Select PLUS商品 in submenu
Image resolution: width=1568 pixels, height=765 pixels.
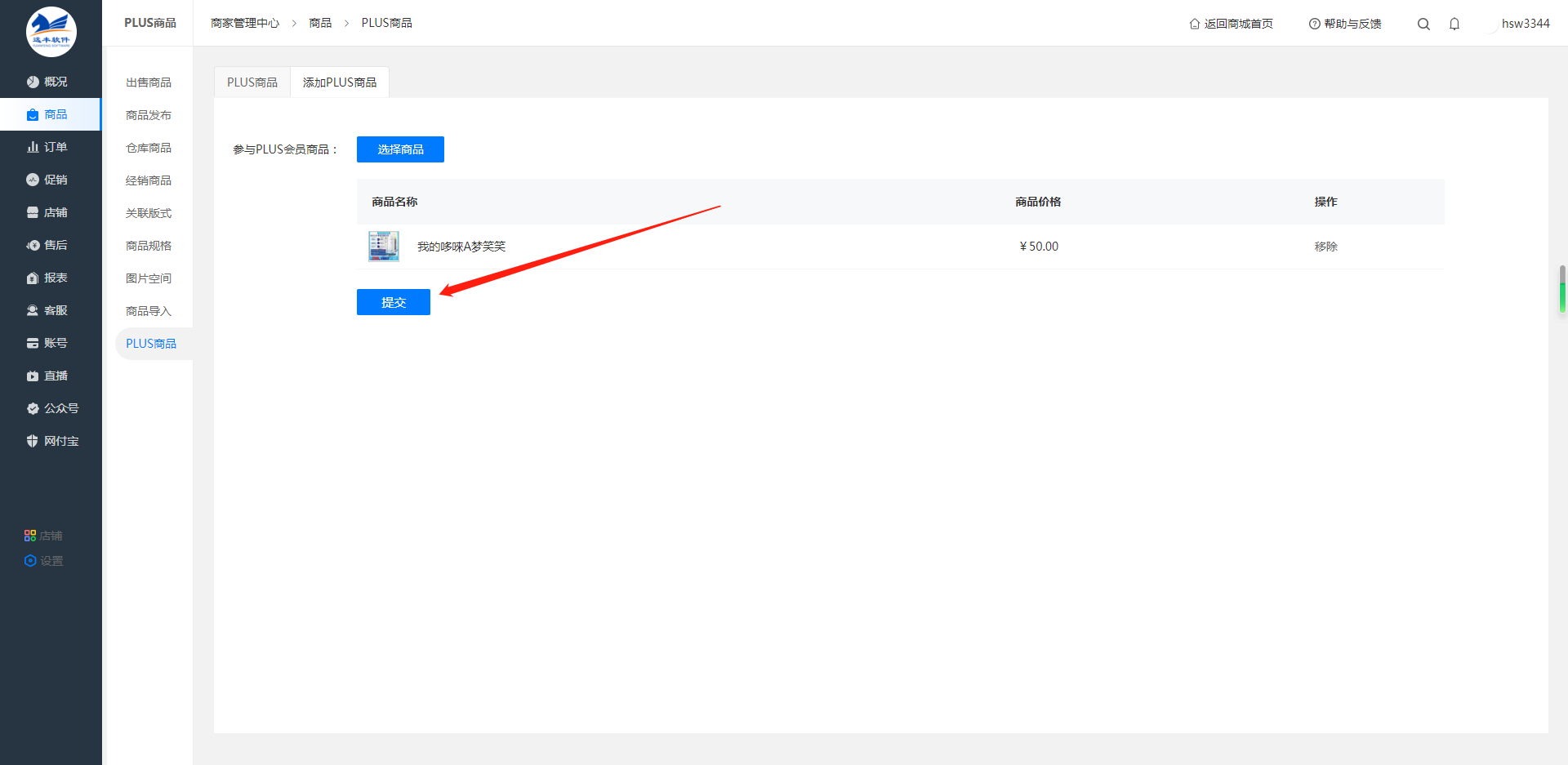tap(152, 344)
